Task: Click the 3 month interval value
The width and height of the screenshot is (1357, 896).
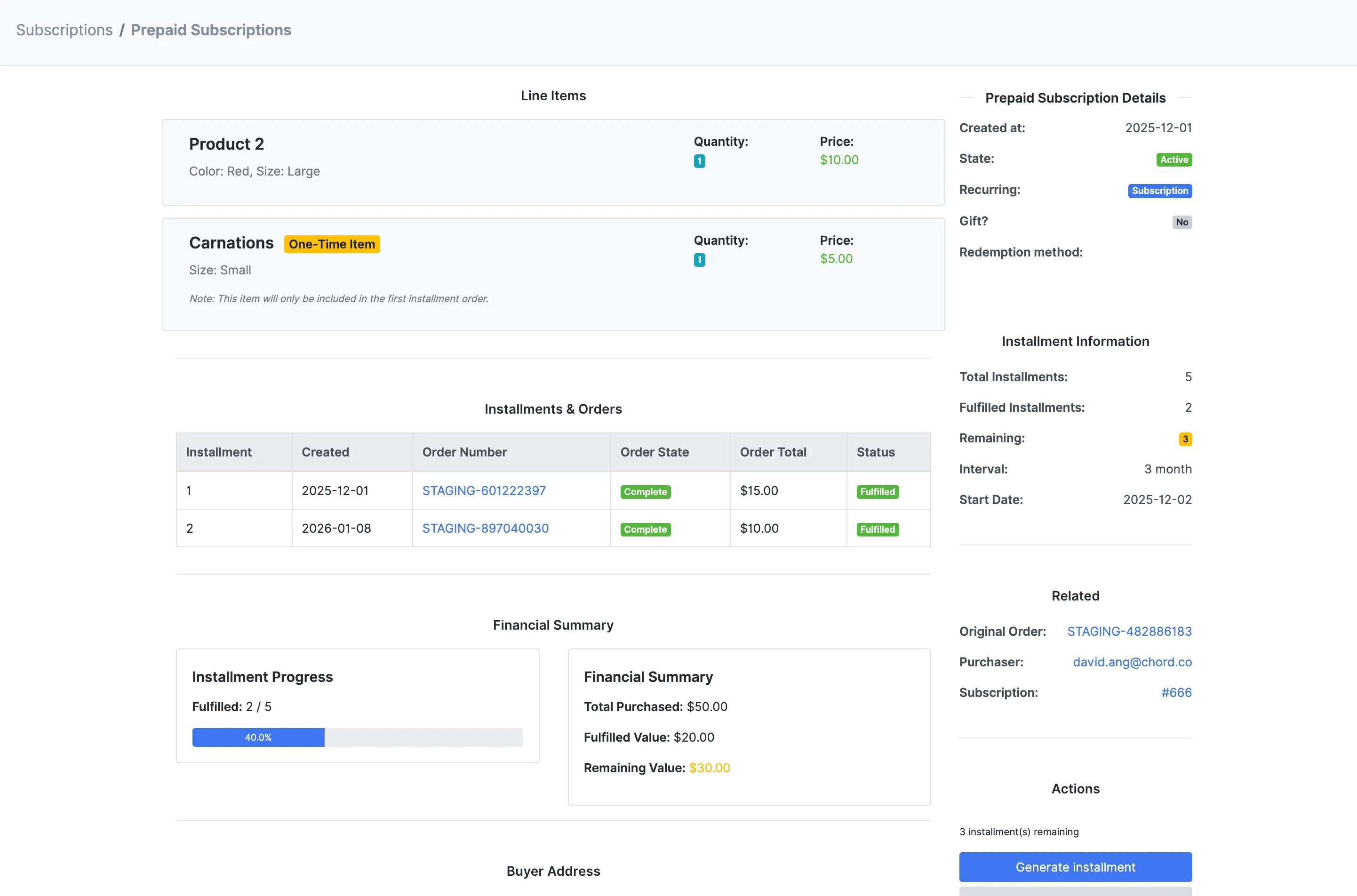Action: (x=1168, y=469)
